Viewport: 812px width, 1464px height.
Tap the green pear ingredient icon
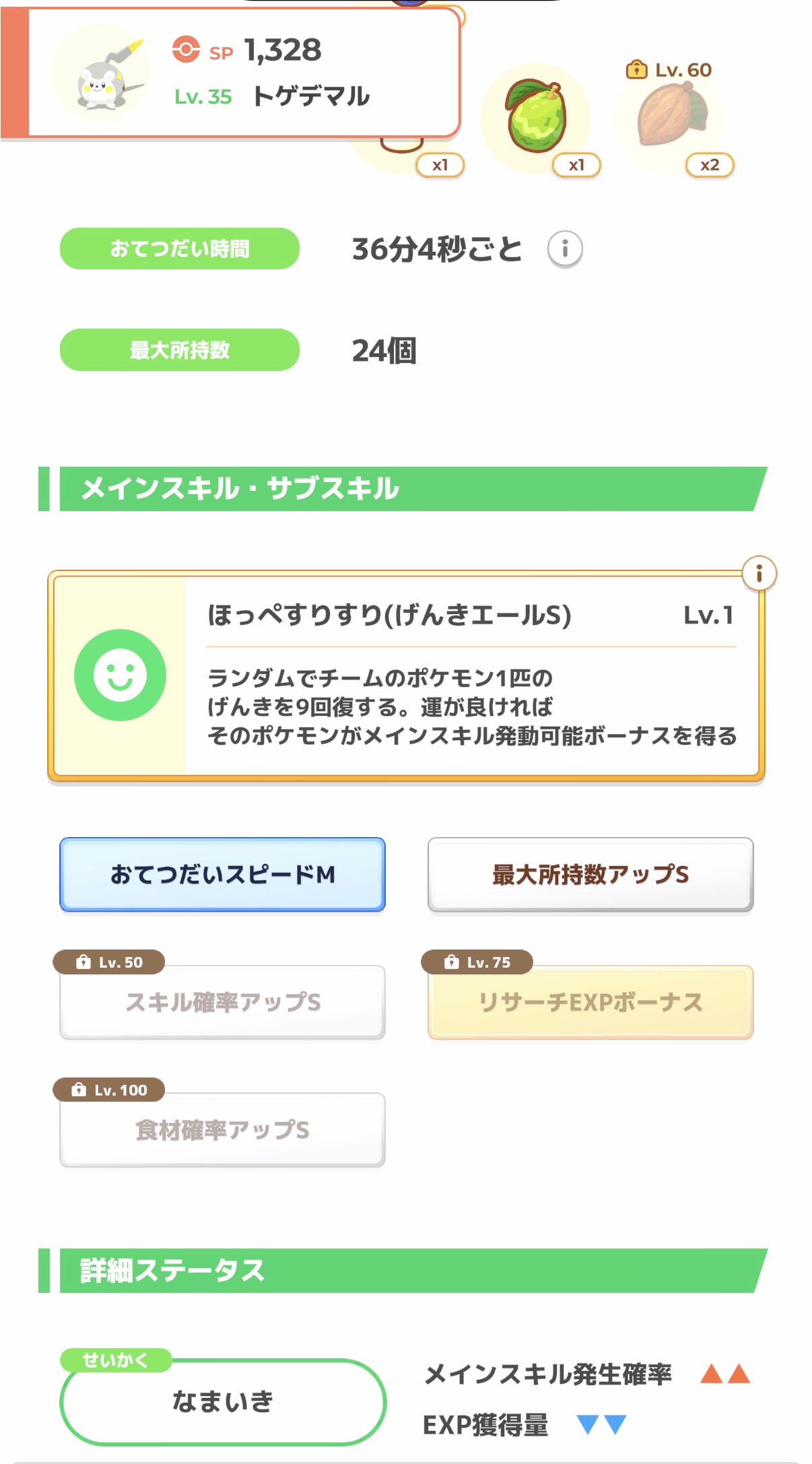tap(536, 117)
